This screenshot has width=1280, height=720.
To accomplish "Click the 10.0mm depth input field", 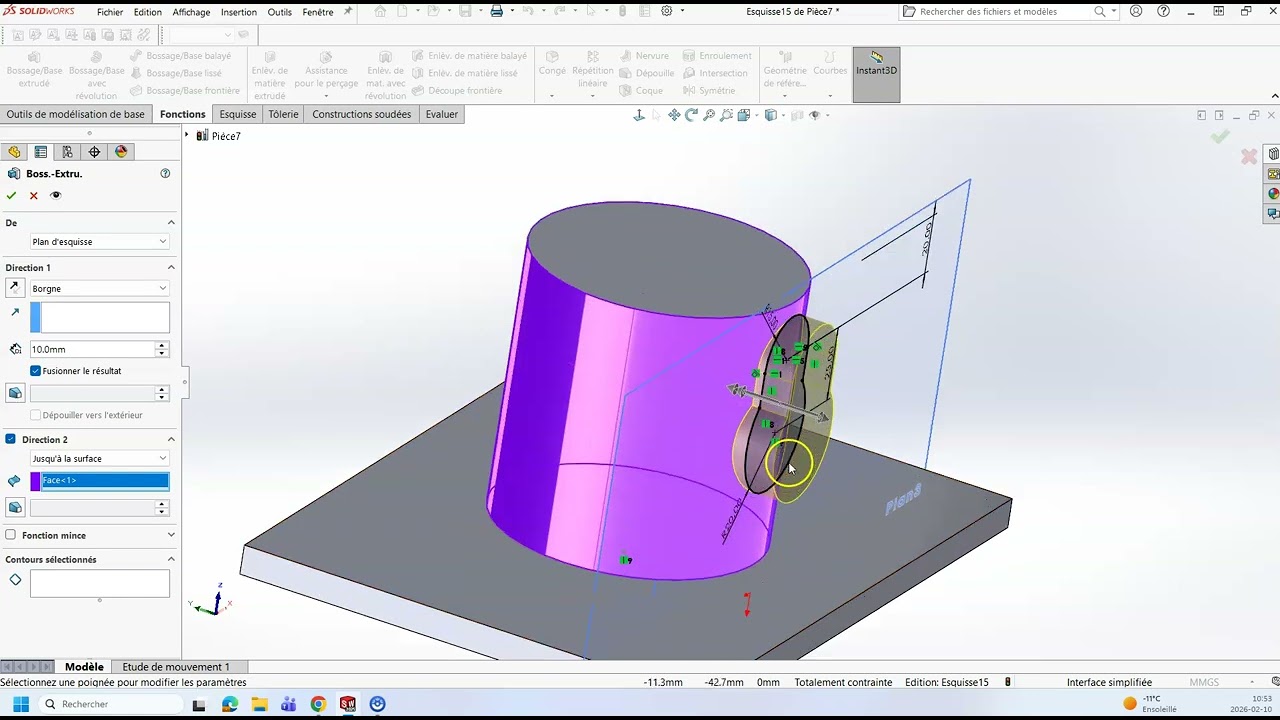I will [x=92, y=349].
